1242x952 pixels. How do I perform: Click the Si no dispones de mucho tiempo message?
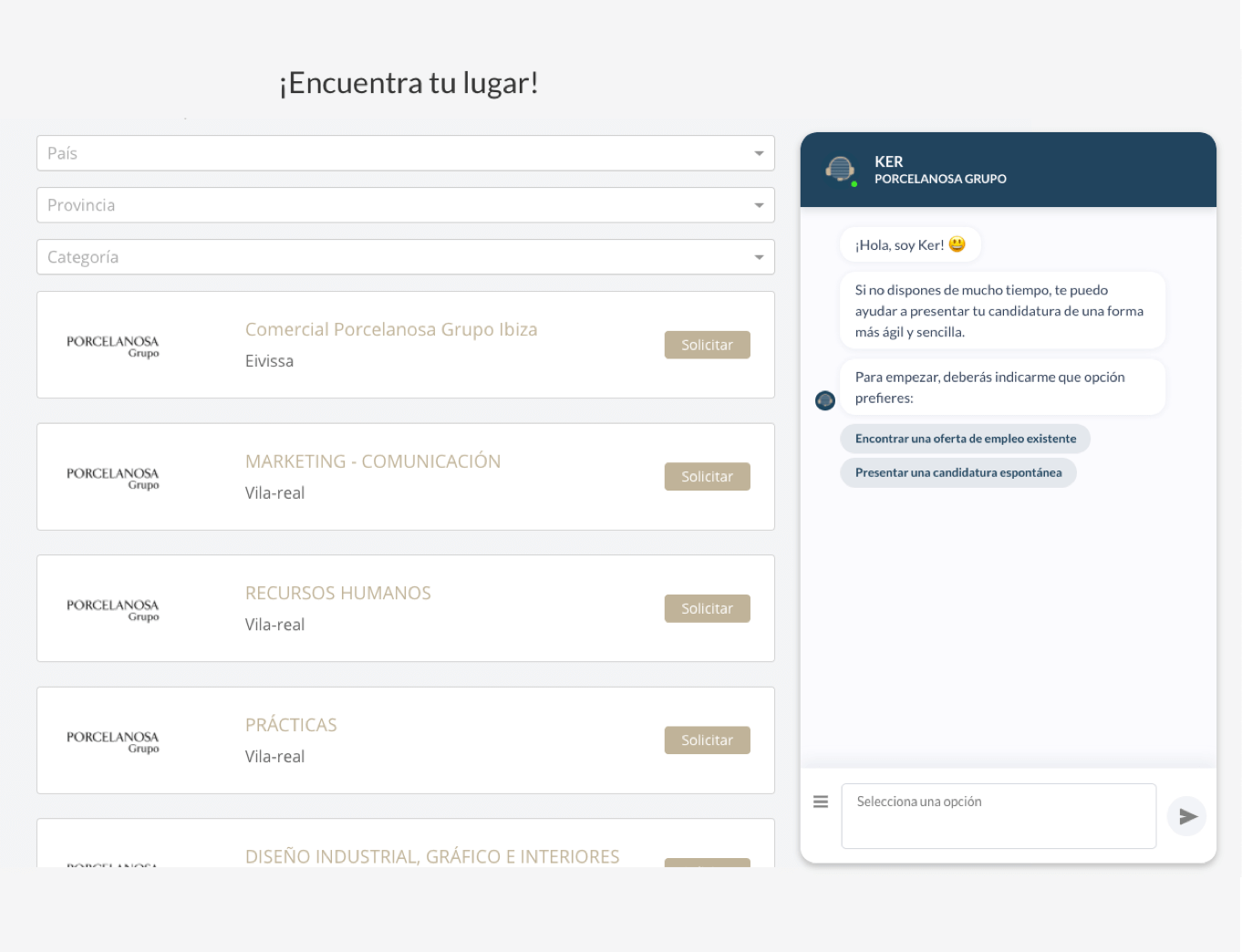1002,311
